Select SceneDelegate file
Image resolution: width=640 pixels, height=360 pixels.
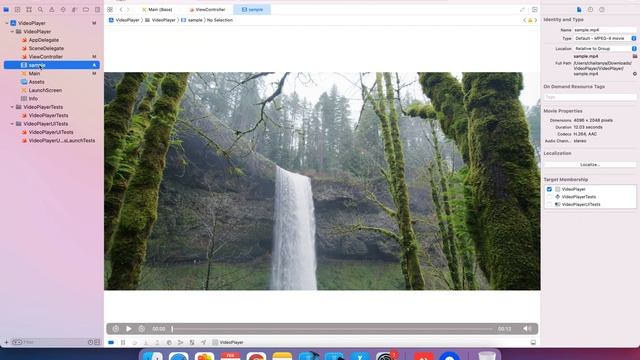pyautogui.click(x=46, y=48)
